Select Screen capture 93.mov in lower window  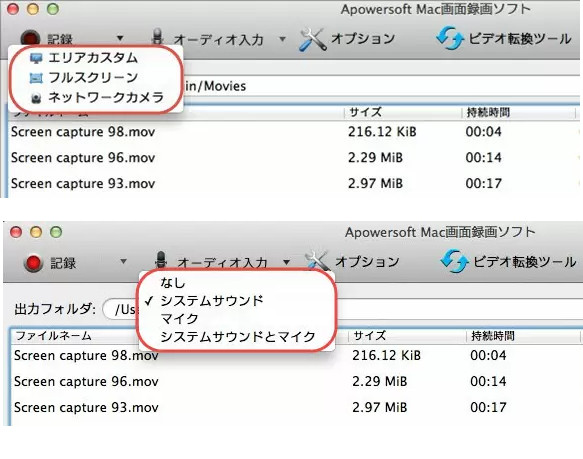click(86, 407)
